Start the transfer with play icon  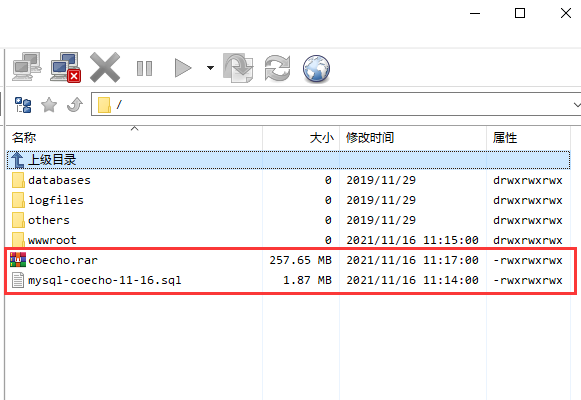click(x=183, y=68)
